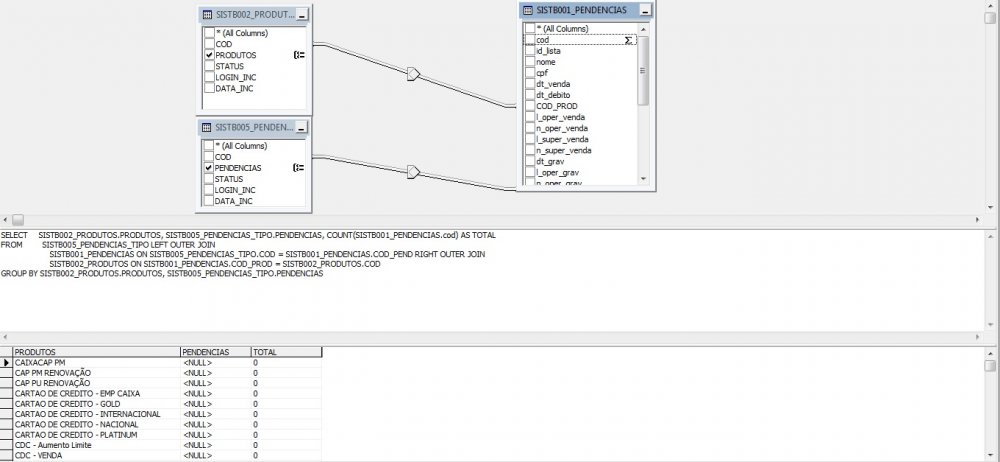This screenshot has width=1000, height=462.
Task: Uncheck the PRODUTOS column checkbox
Action: pyautogui.click(x=209, y=55)
